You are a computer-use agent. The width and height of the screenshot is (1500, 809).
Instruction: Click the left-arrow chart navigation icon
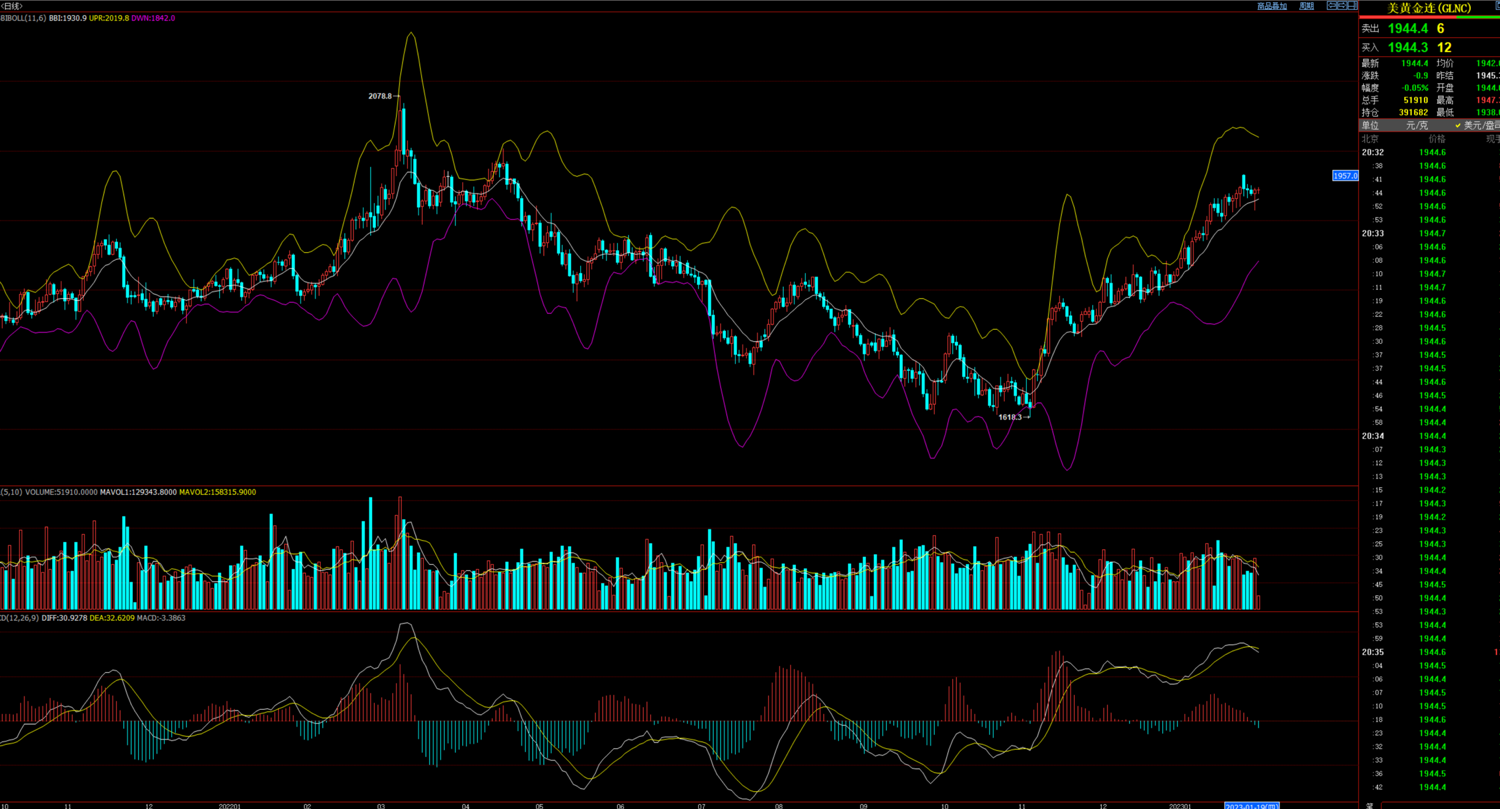pyautogui.click(x=1331, y=6)
